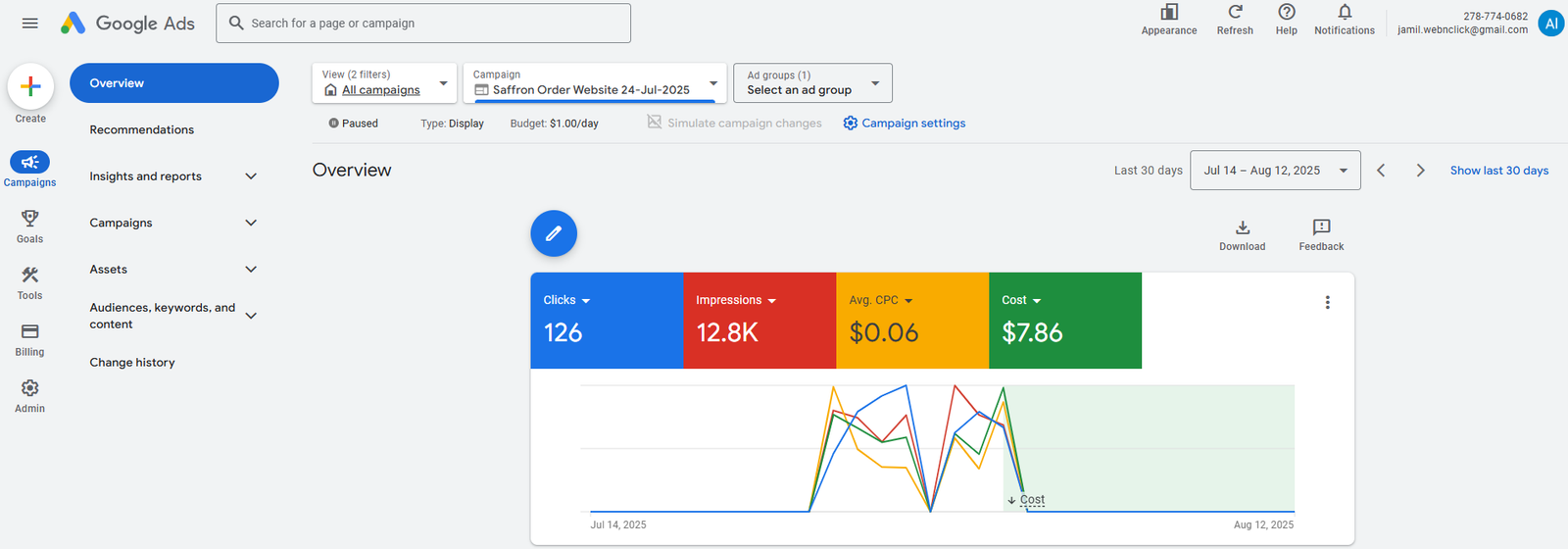Click the blue pencil edit button

(554, 233)
